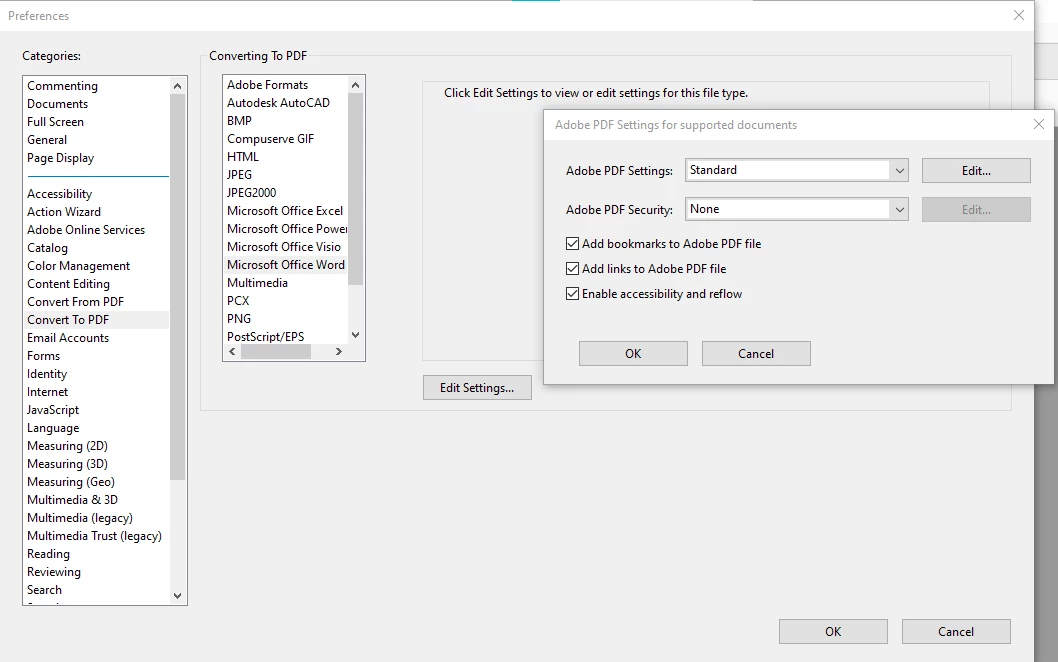Select Multimedia Trust (legacy) category
Screen dimensions: 1058x662
94,536
